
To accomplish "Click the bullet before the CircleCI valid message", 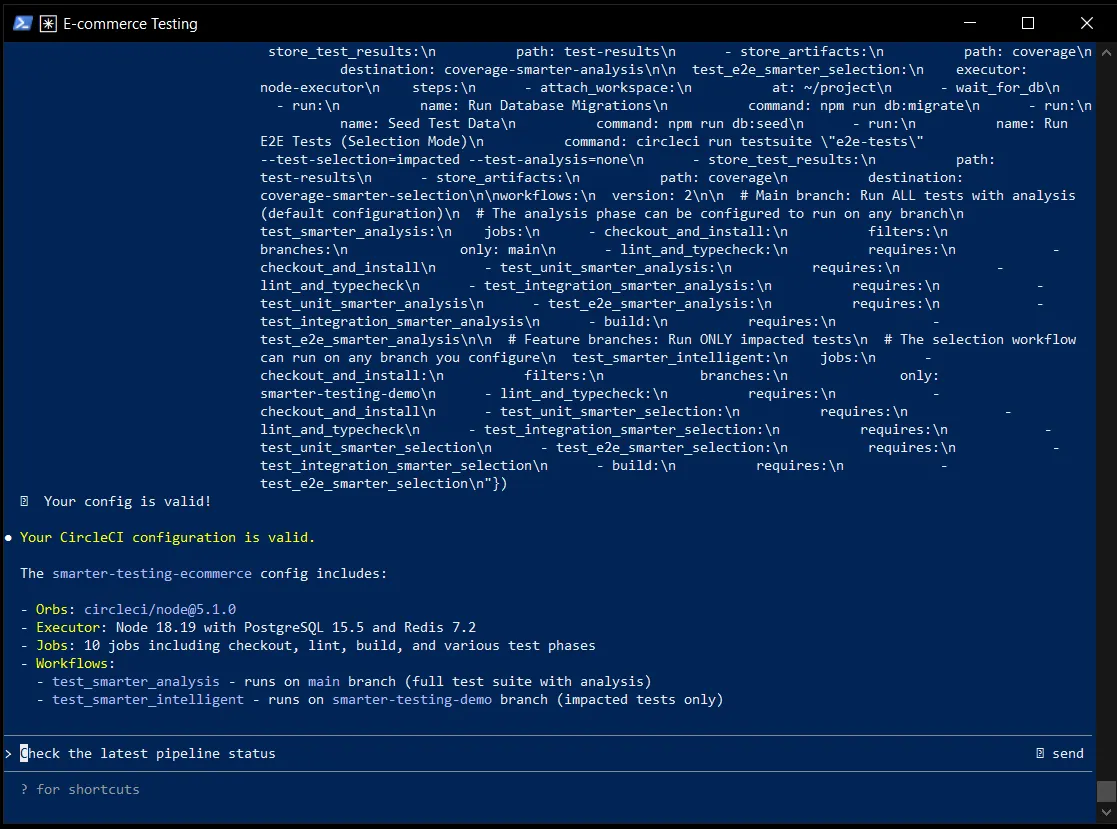I will (x=9, y=538).
